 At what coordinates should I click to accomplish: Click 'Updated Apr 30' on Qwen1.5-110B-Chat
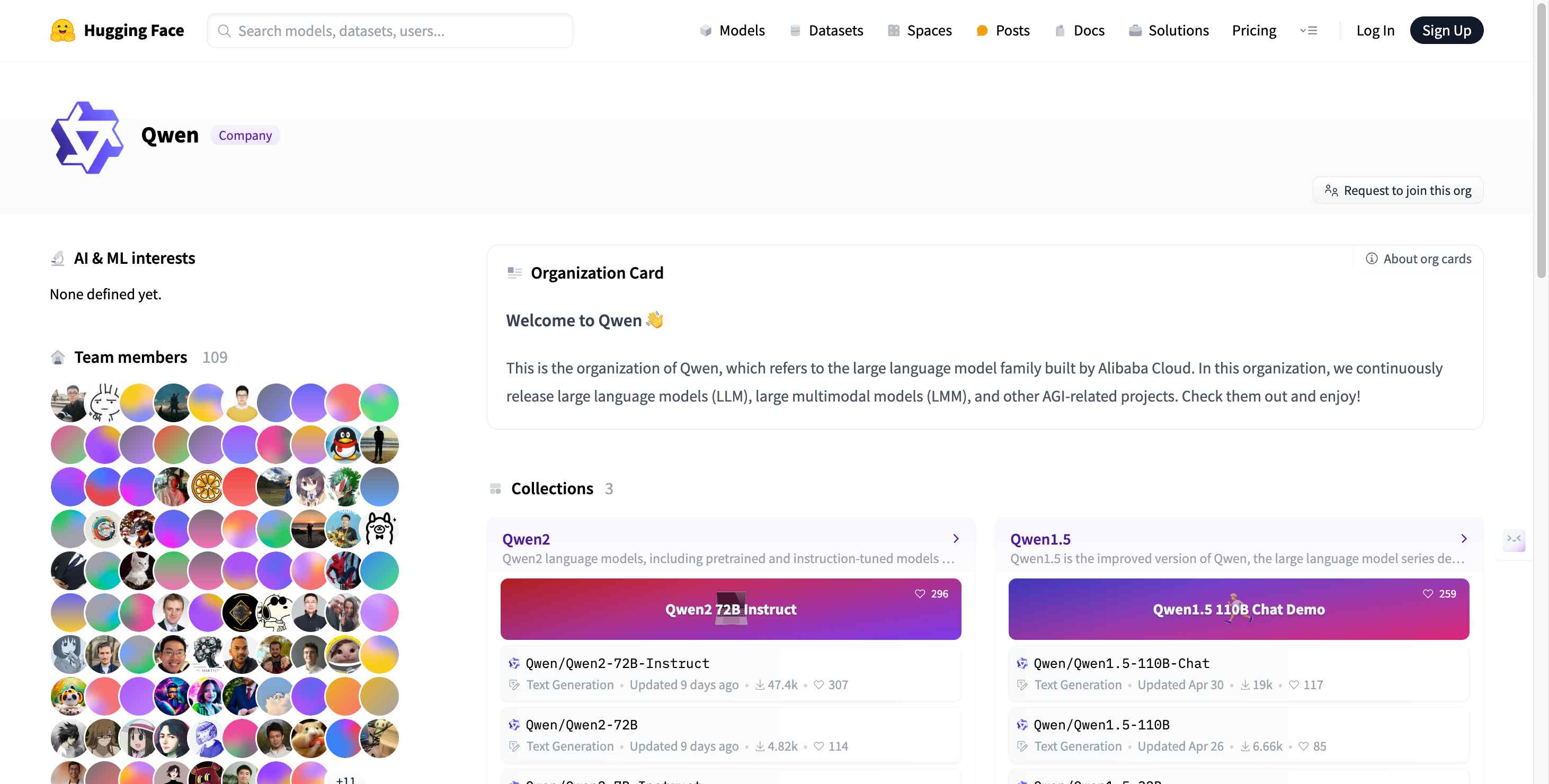pos(1180,685)
